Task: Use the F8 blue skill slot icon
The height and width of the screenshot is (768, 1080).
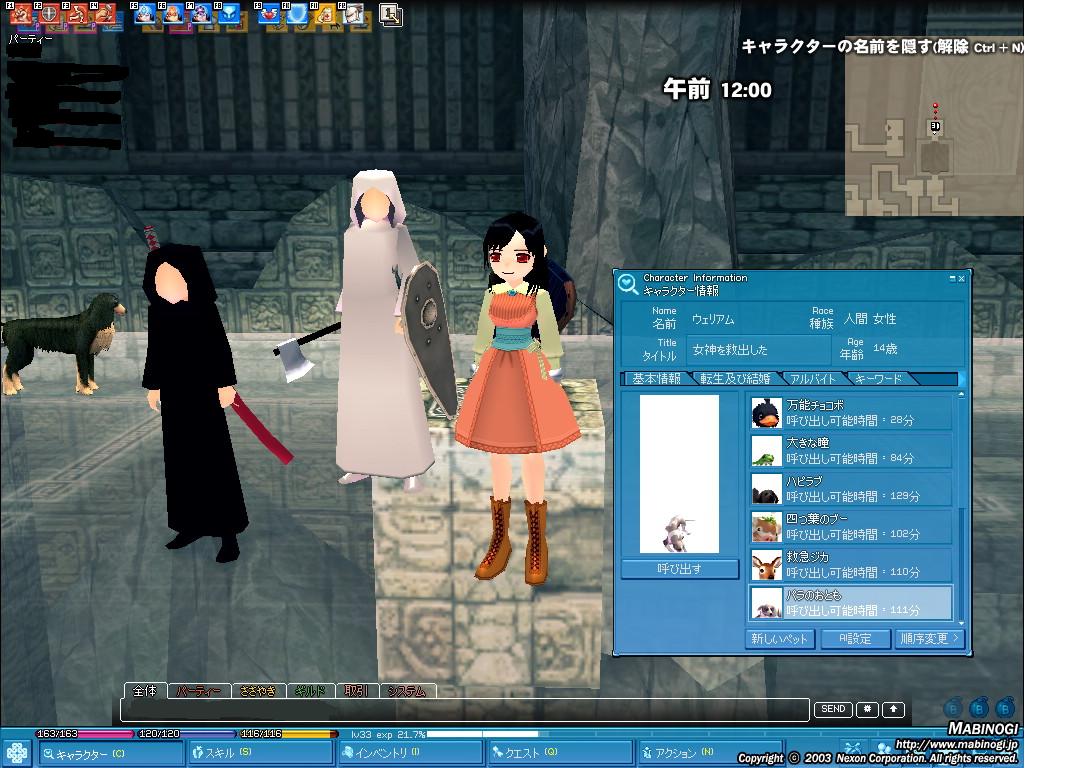Action: (x=229, y=14)
